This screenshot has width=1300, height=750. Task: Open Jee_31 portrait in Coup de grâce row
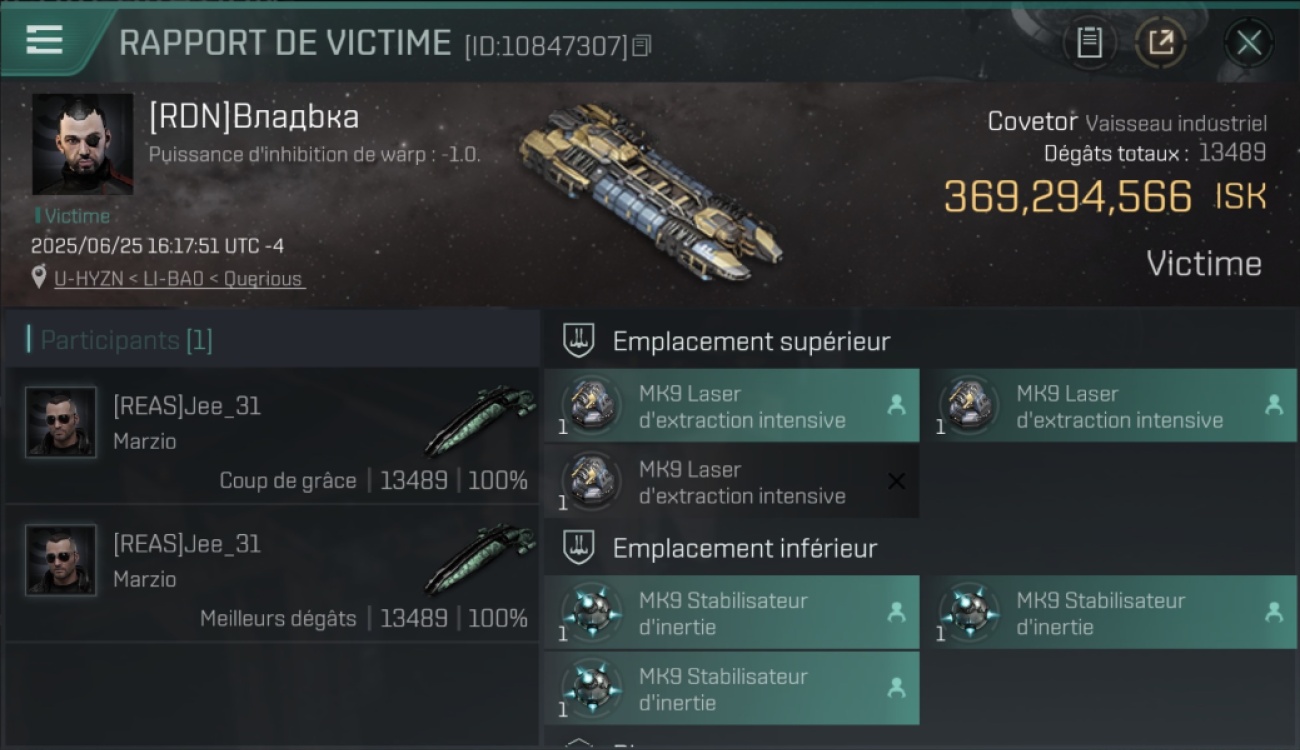click(x=61, y=422)
